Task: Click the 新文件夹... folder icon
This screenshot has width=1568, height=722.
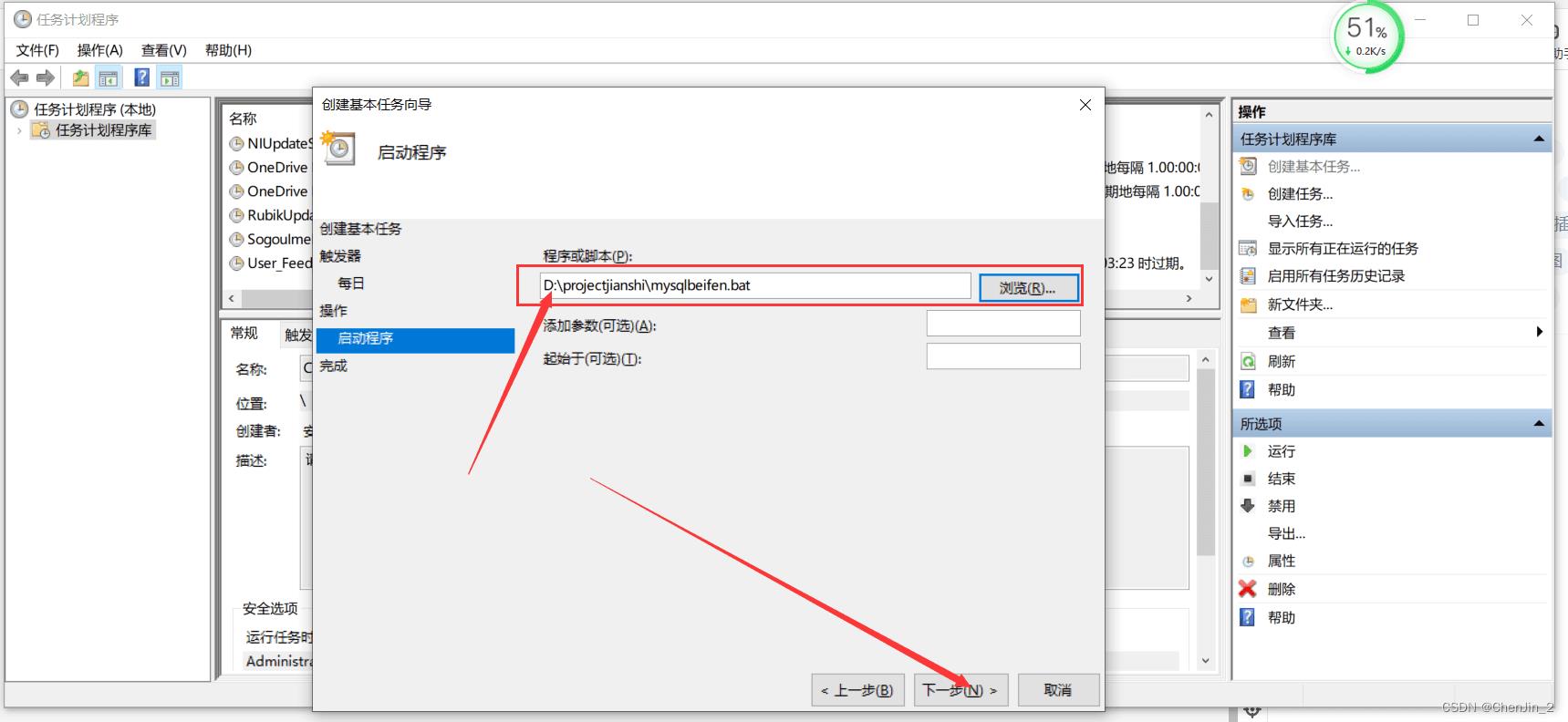Action: 1248,304
